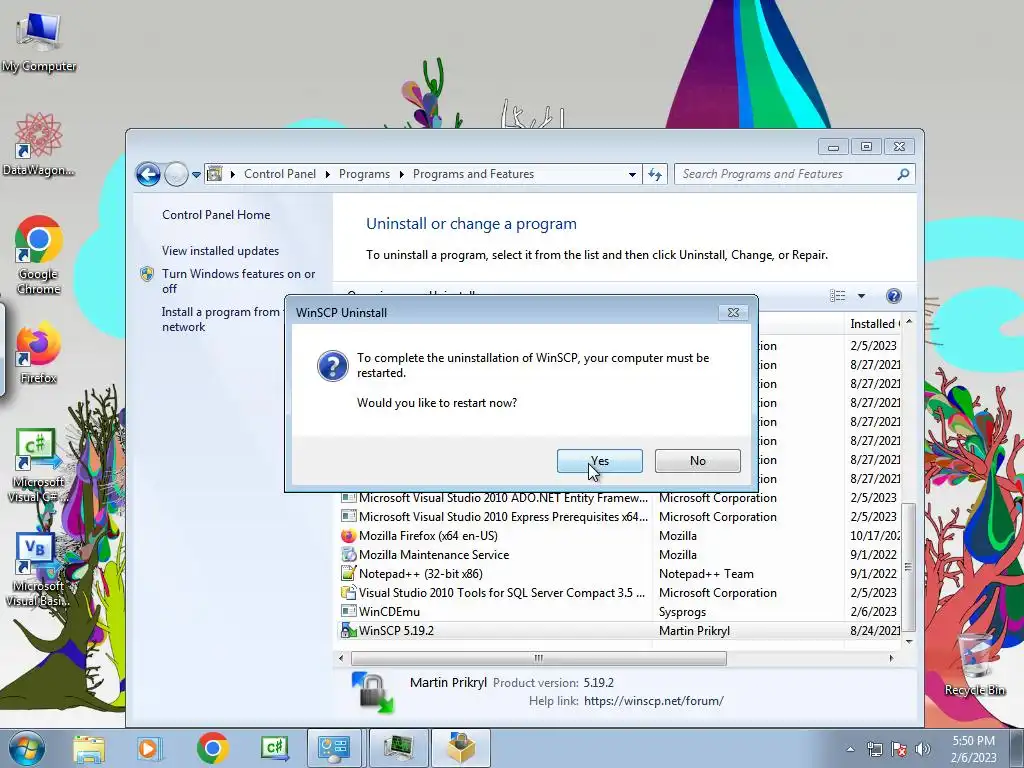
Task: Open Windows Media Player from taskbar
Action: 149,748
